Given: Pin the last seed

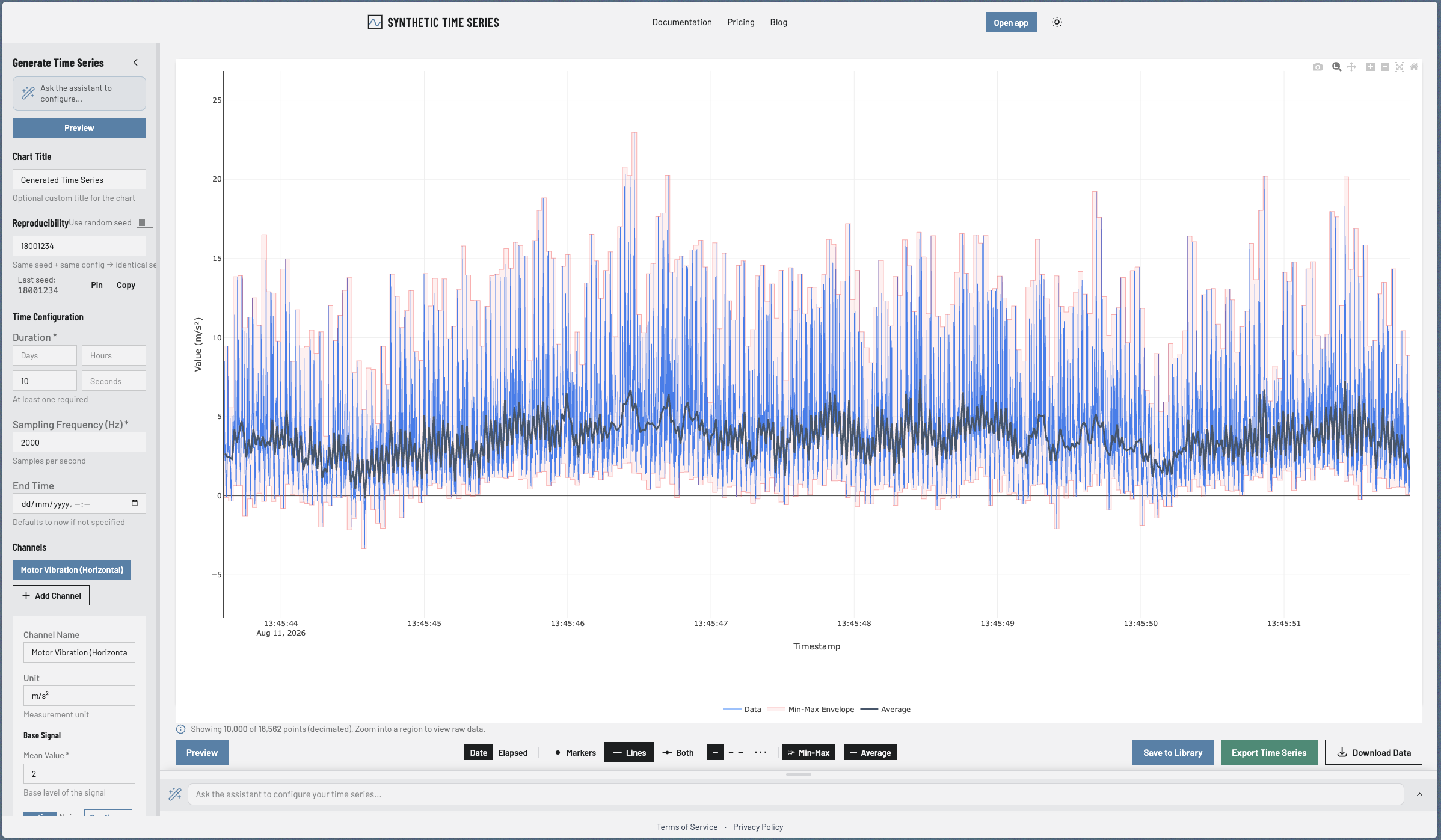Looking at the screenshot, I should coord(97,285).
